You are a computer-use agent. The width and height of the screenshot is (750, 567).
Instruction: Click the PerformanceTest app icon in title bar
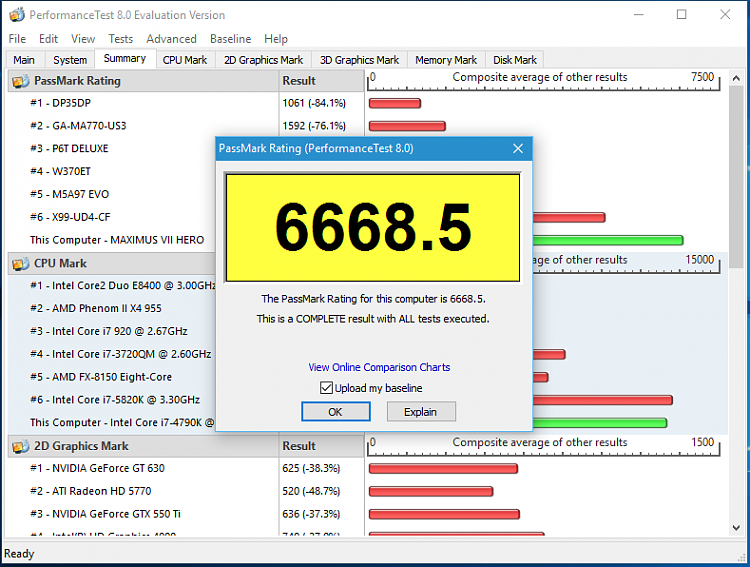pos(17,15)
